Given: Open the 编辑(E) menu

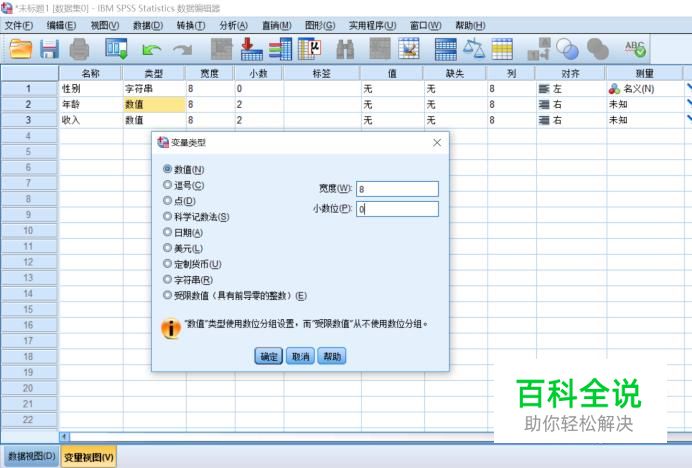Looking at the screenshot, I should click(x=61, y=26).
